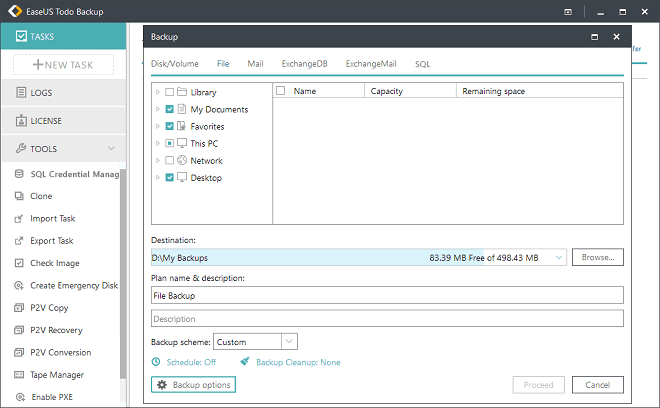Expand the Network tree node
660x408 pixels.
157,160
